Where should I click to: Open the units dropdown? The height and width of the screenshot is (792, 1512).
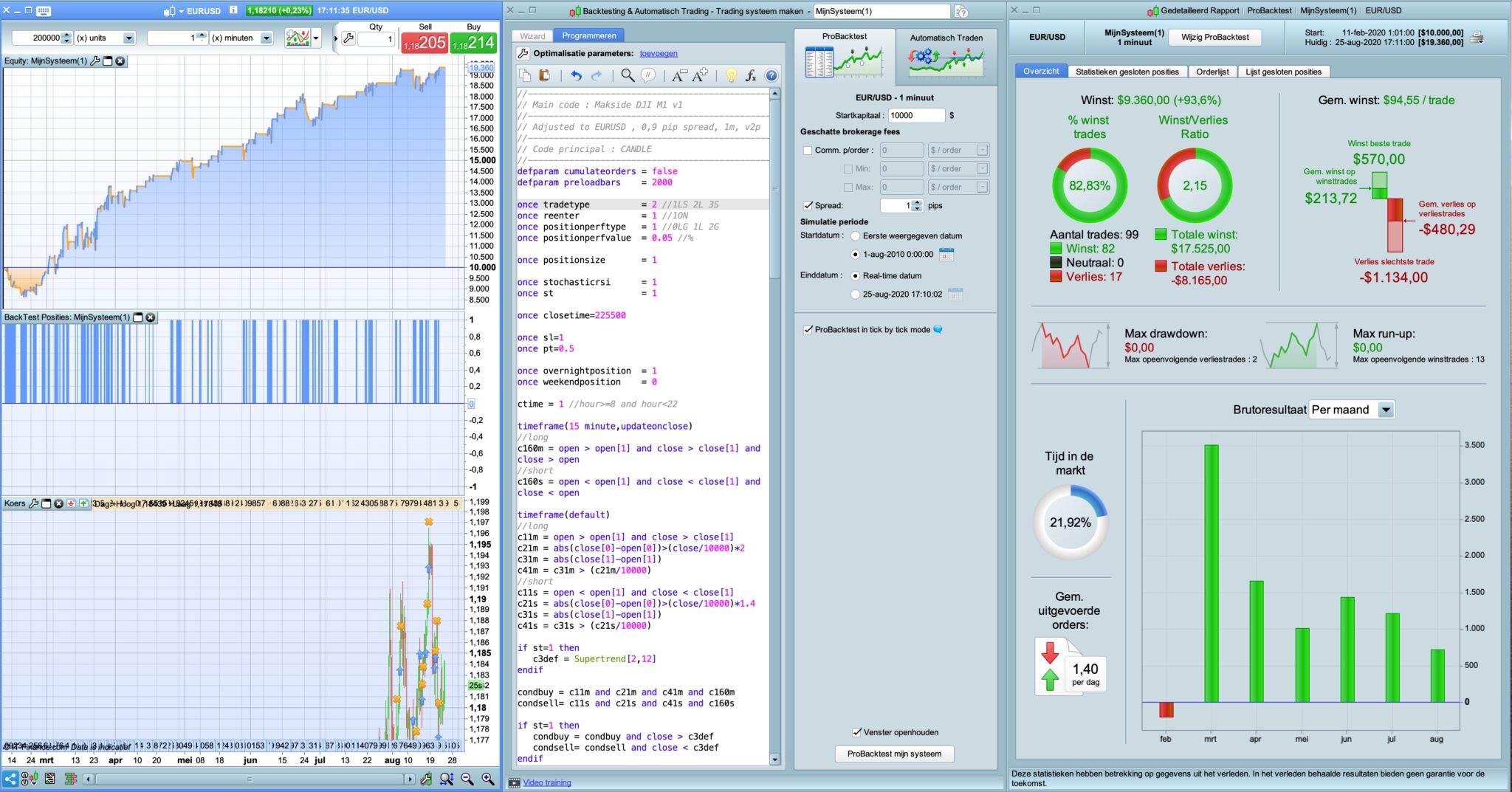click(x=129, y=38)
